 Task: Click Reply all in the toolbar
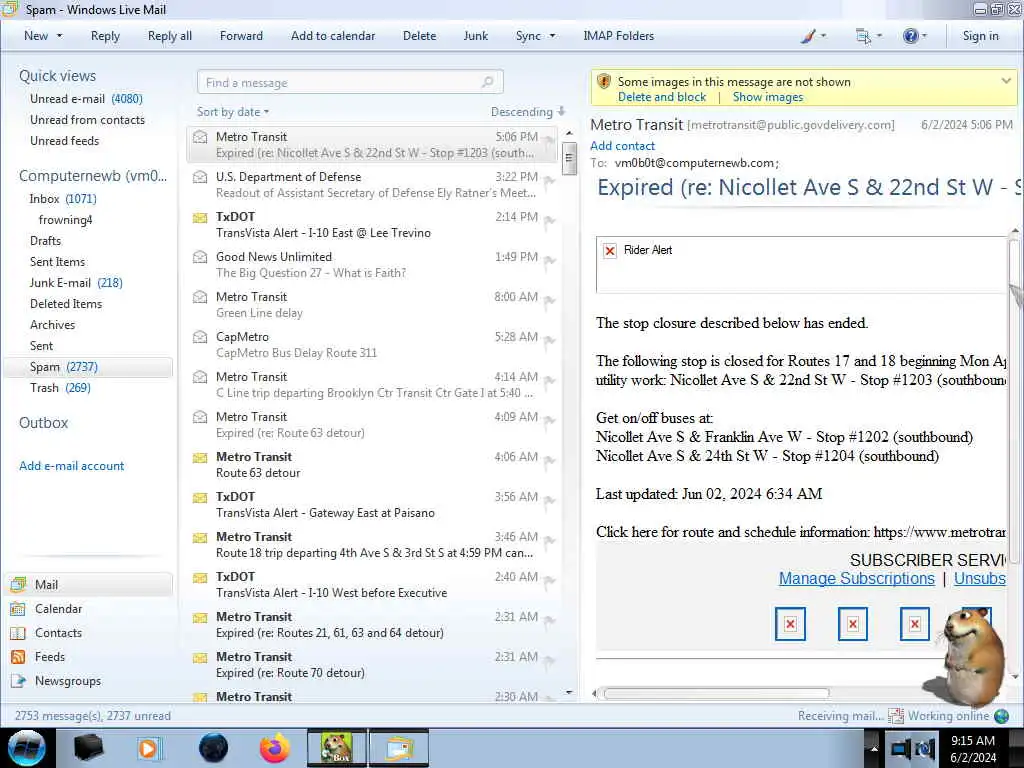point(170,36)
